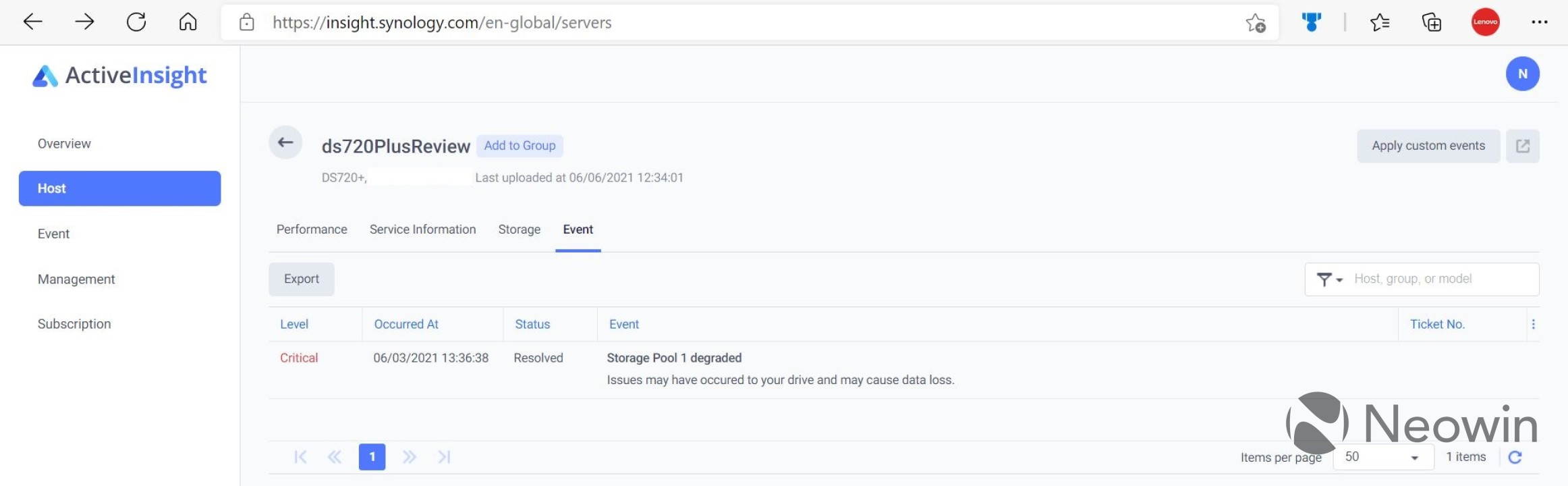Click the Export button
This screenshot has height=486, width=1568.
click(302, 279)
